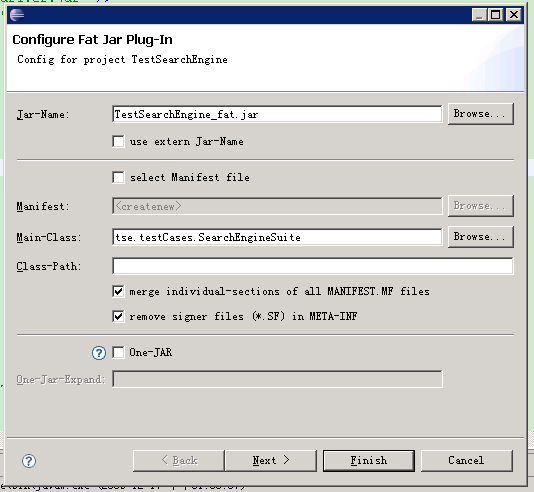Screen dimensions: 534x492
Task: Click the Main-Class label
Action: point(49,237)
